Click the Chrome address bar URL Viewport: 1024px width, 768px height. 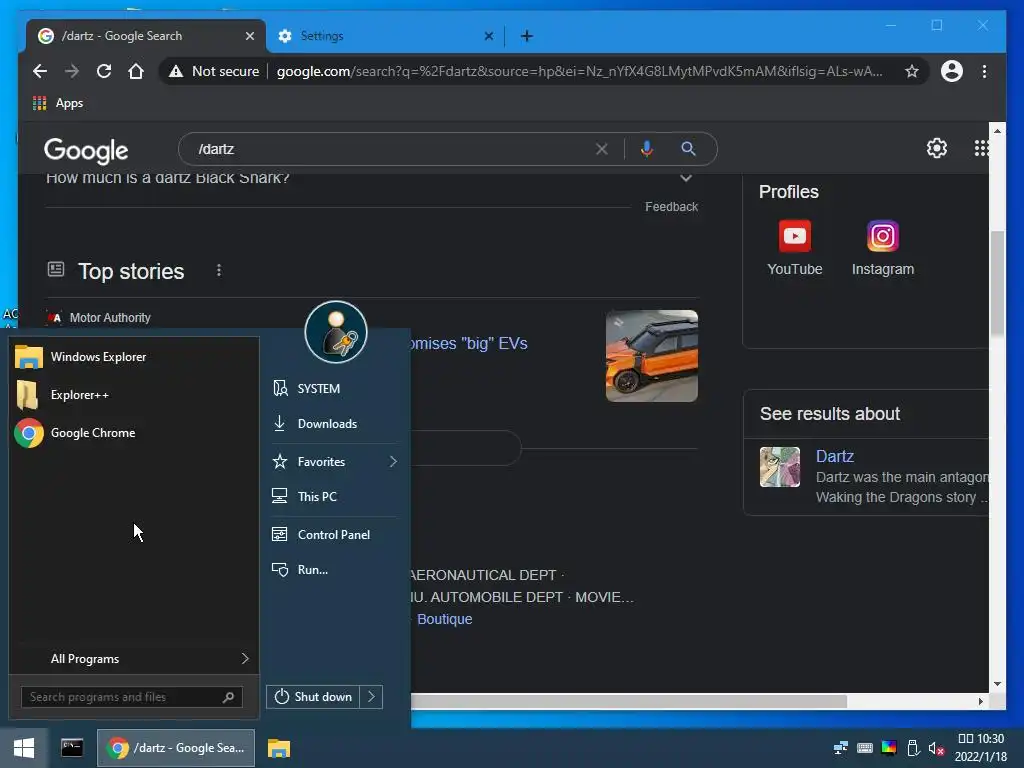(x=579, y=71)
